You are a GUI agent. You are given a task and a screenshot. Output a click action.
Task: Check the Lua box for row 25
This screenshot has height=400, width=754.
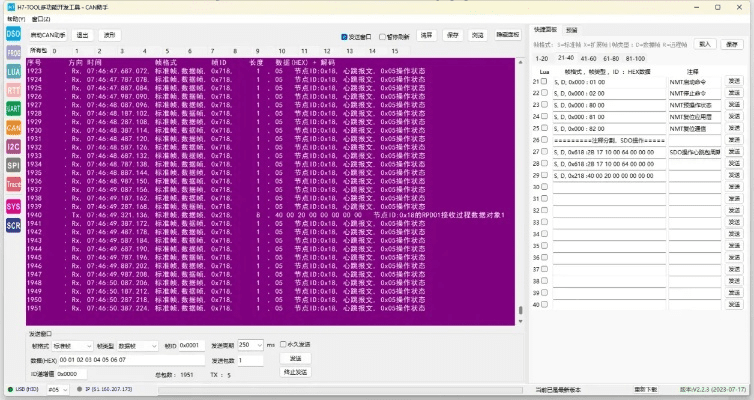(544, 128)
